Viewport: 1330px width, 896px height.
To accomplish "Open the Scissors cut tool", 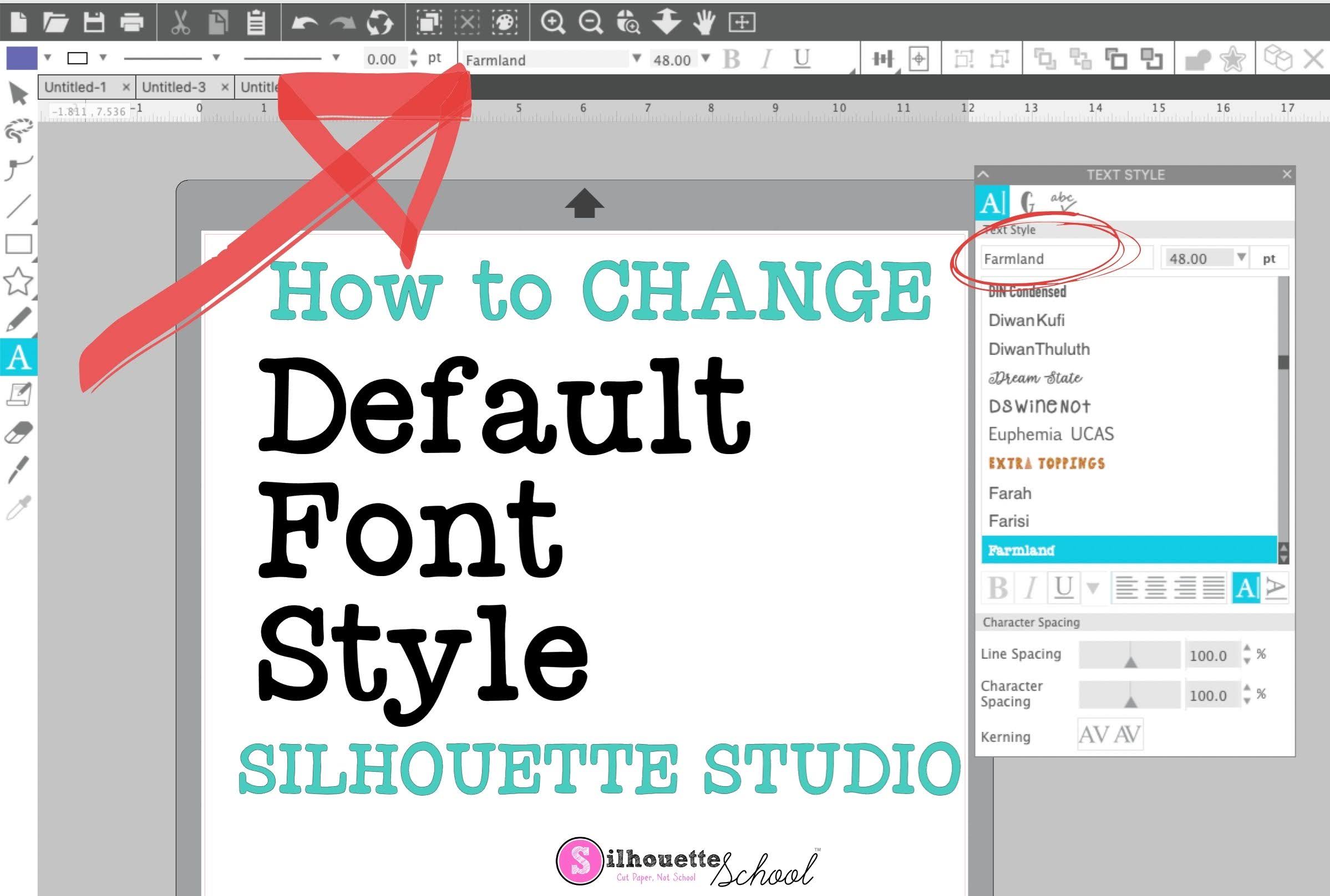I will coord(181,23).
